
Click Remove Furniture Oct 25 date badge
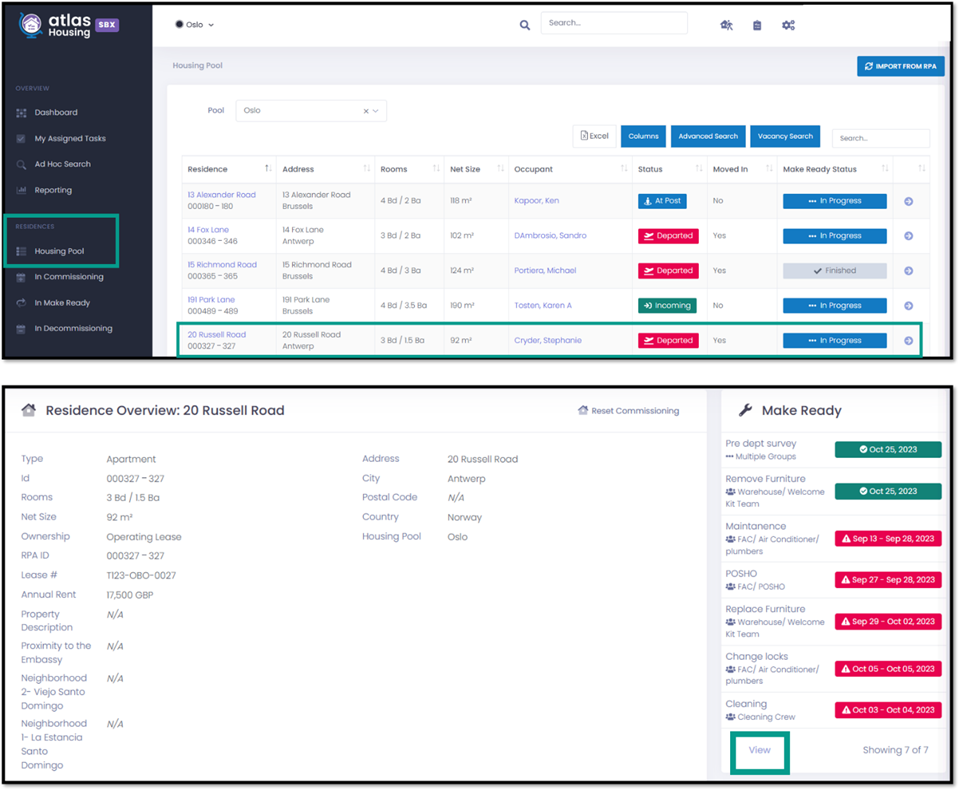click(x=888, y=491)
